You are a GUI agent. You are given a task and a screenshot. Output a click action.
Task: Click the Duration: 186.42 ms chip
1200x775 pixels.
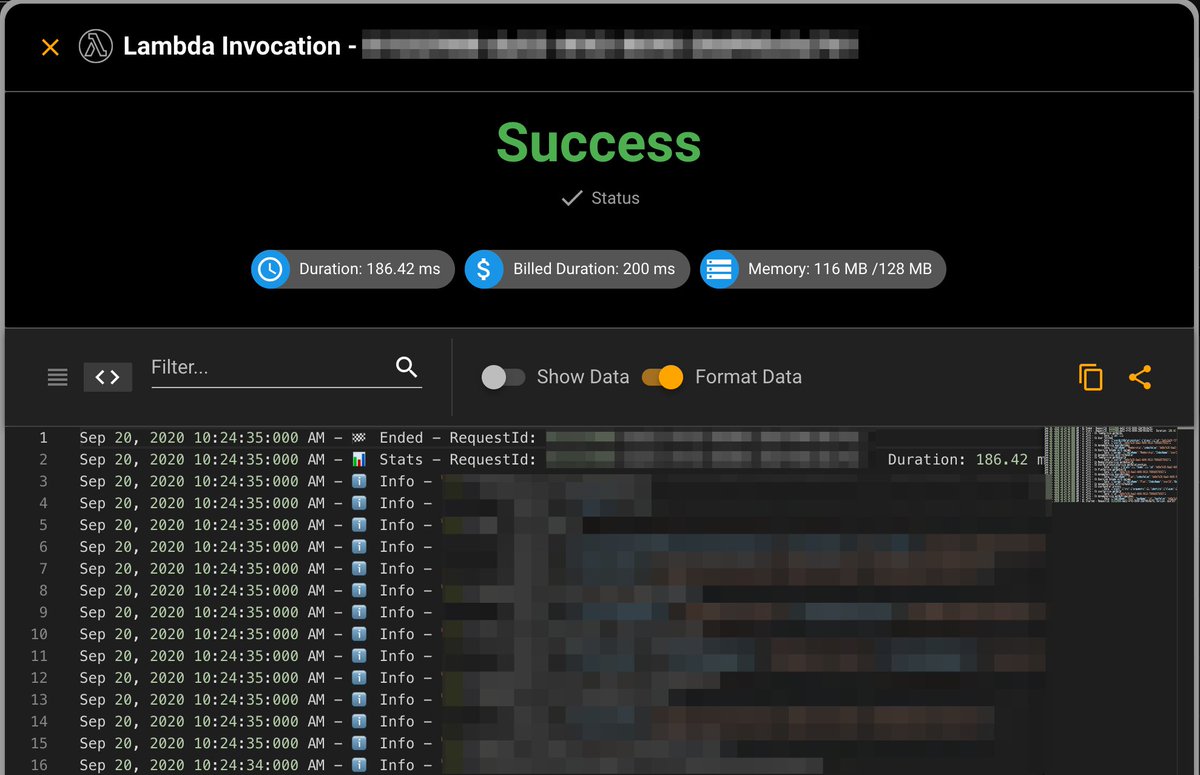pos(353,269)
